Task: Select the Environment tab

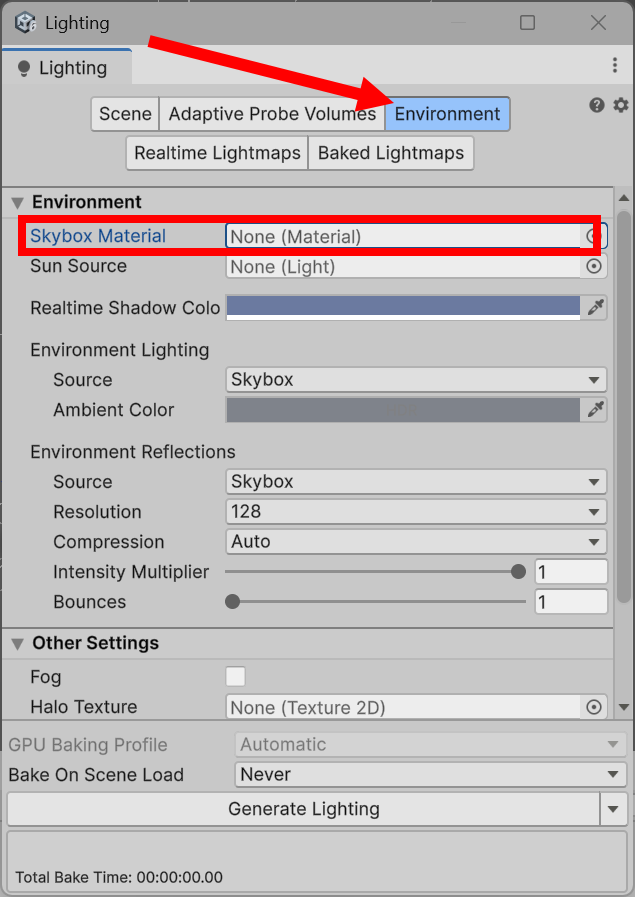Action: (447, 114)
